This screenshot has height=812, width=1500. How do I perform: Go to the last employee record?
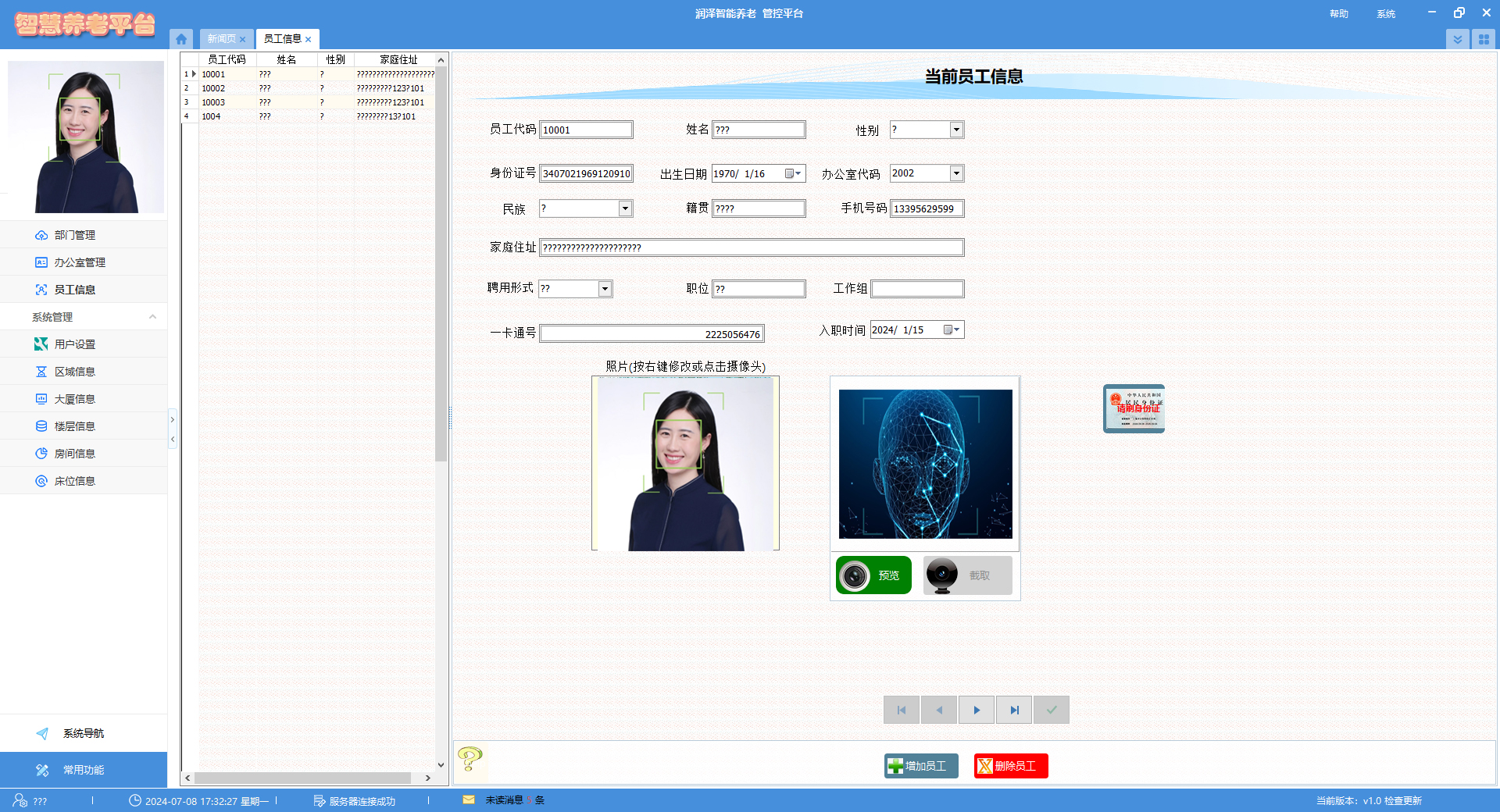[x=1014, y=710]
